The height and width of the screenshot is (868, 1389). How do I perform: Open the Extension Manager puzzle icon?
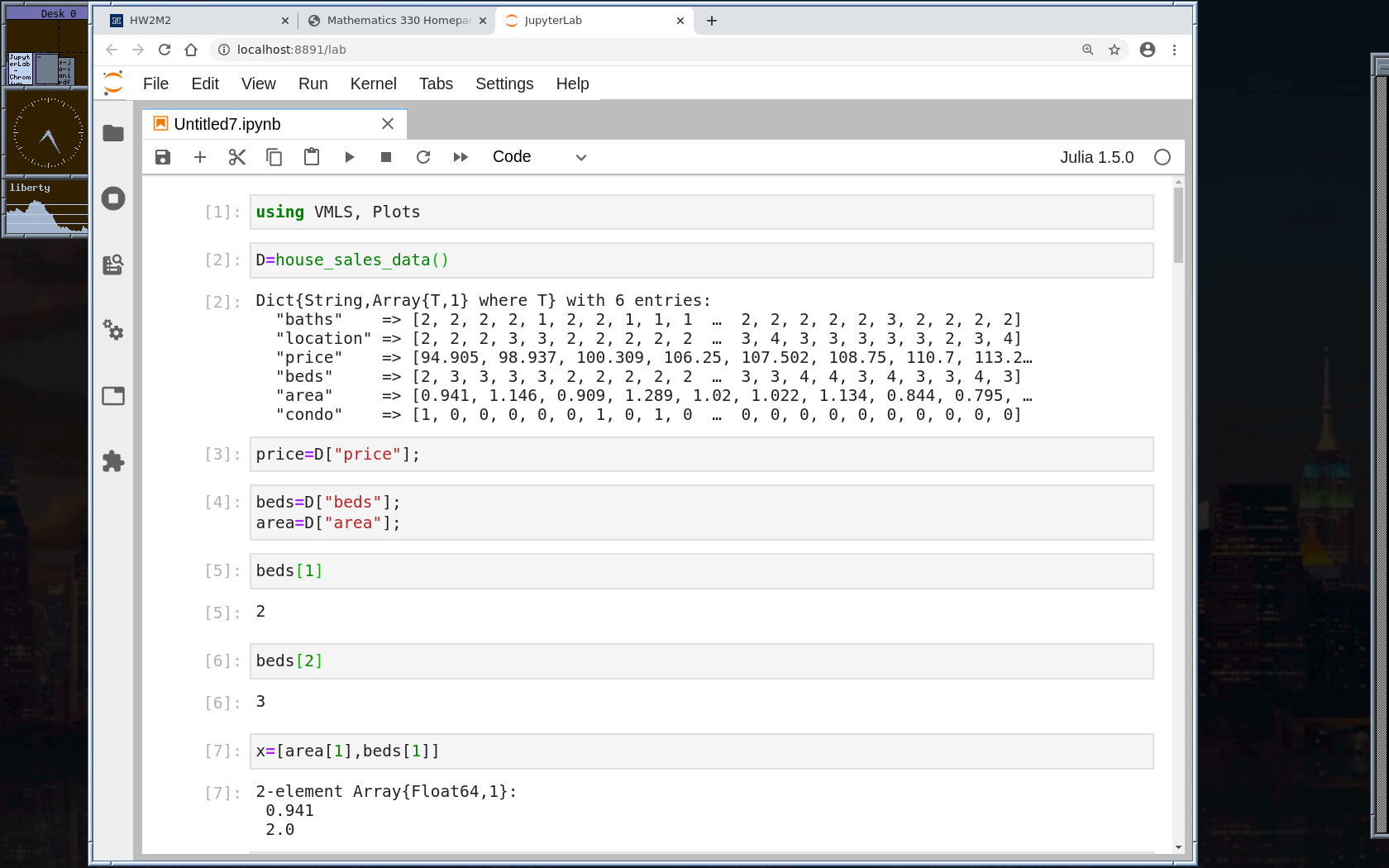point(113,461)
